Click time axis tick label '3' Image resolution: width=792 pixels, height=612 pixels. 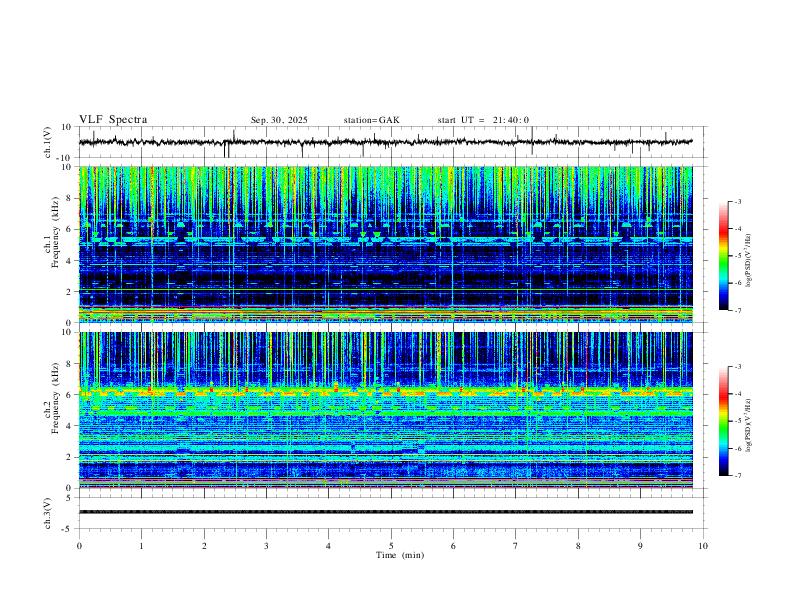coord(266,546)
